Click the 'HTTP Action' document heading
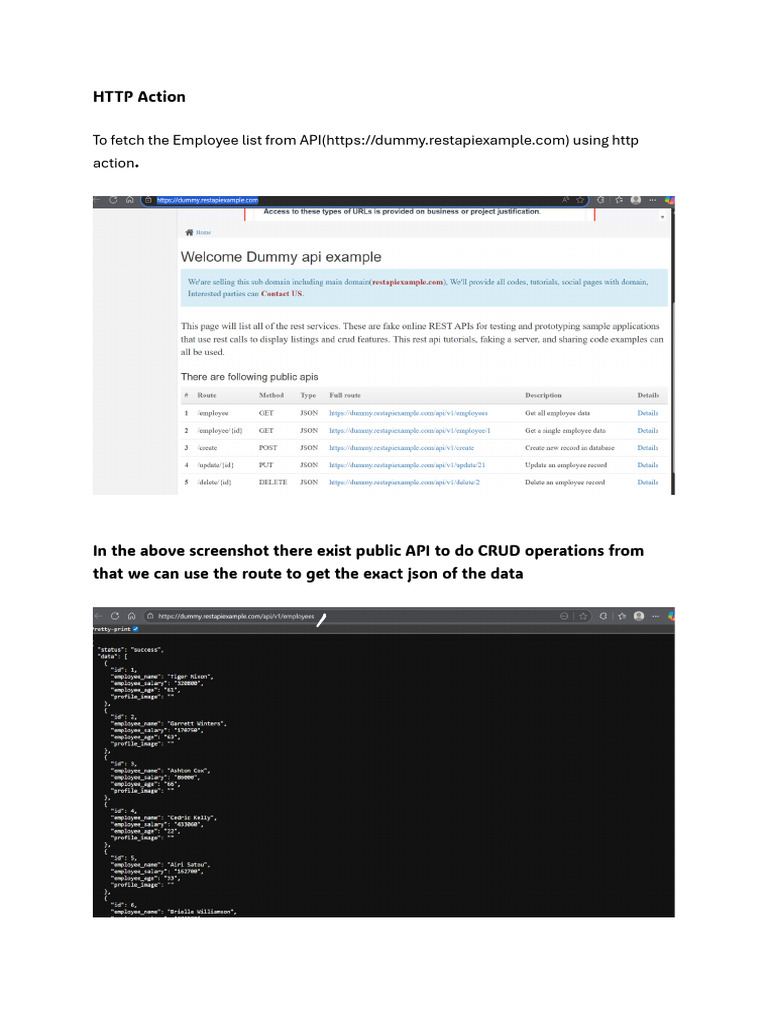768x1024 pixels. point(139,97)
